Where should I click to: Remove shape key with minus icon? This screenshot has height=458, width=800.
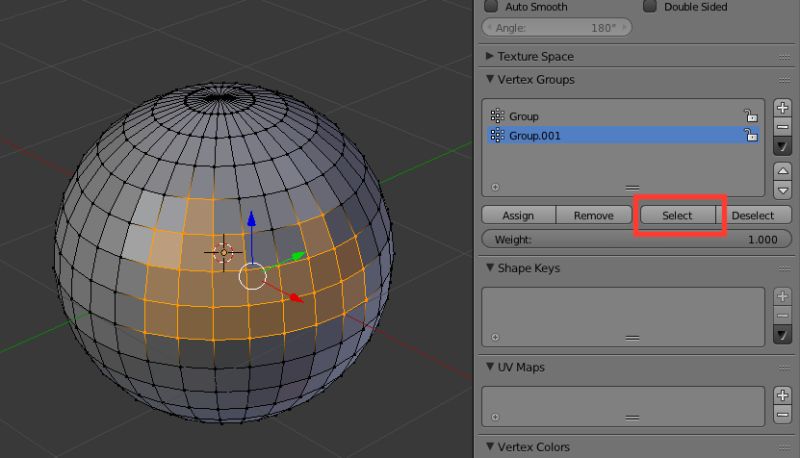782,316
